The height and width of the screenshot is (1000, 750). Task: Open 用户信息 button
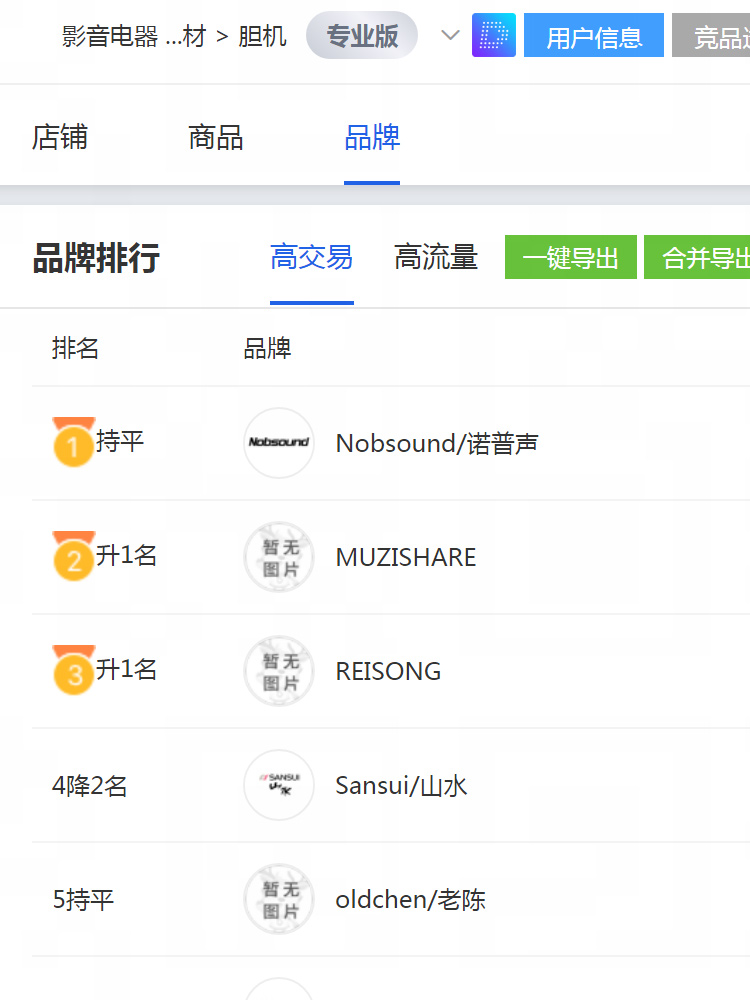pos(594,35)
